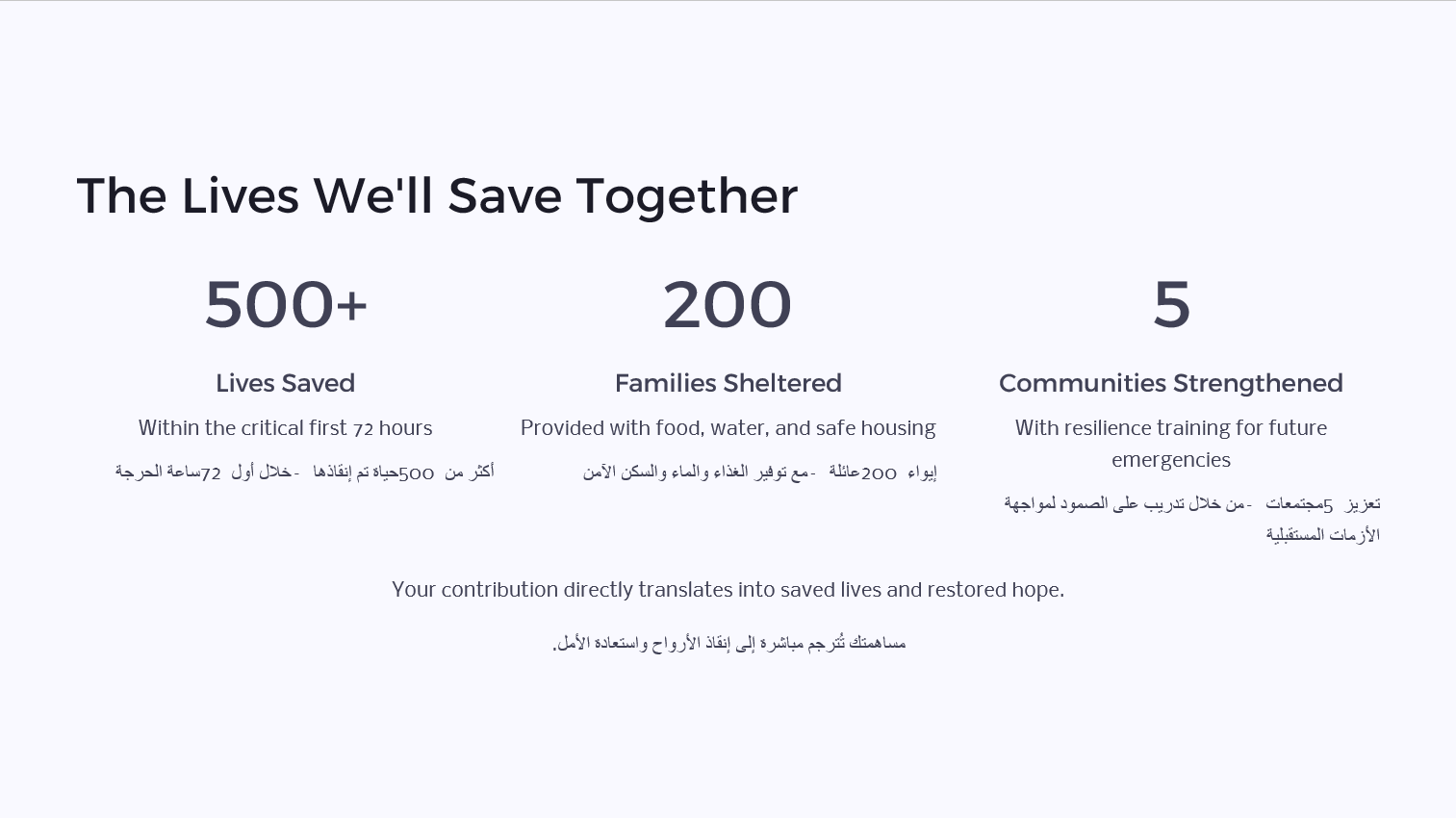This screenshot has width=1456, height=818.
Task: Click 'With resilience training for future' line
Action: [x=1170, y=428]
